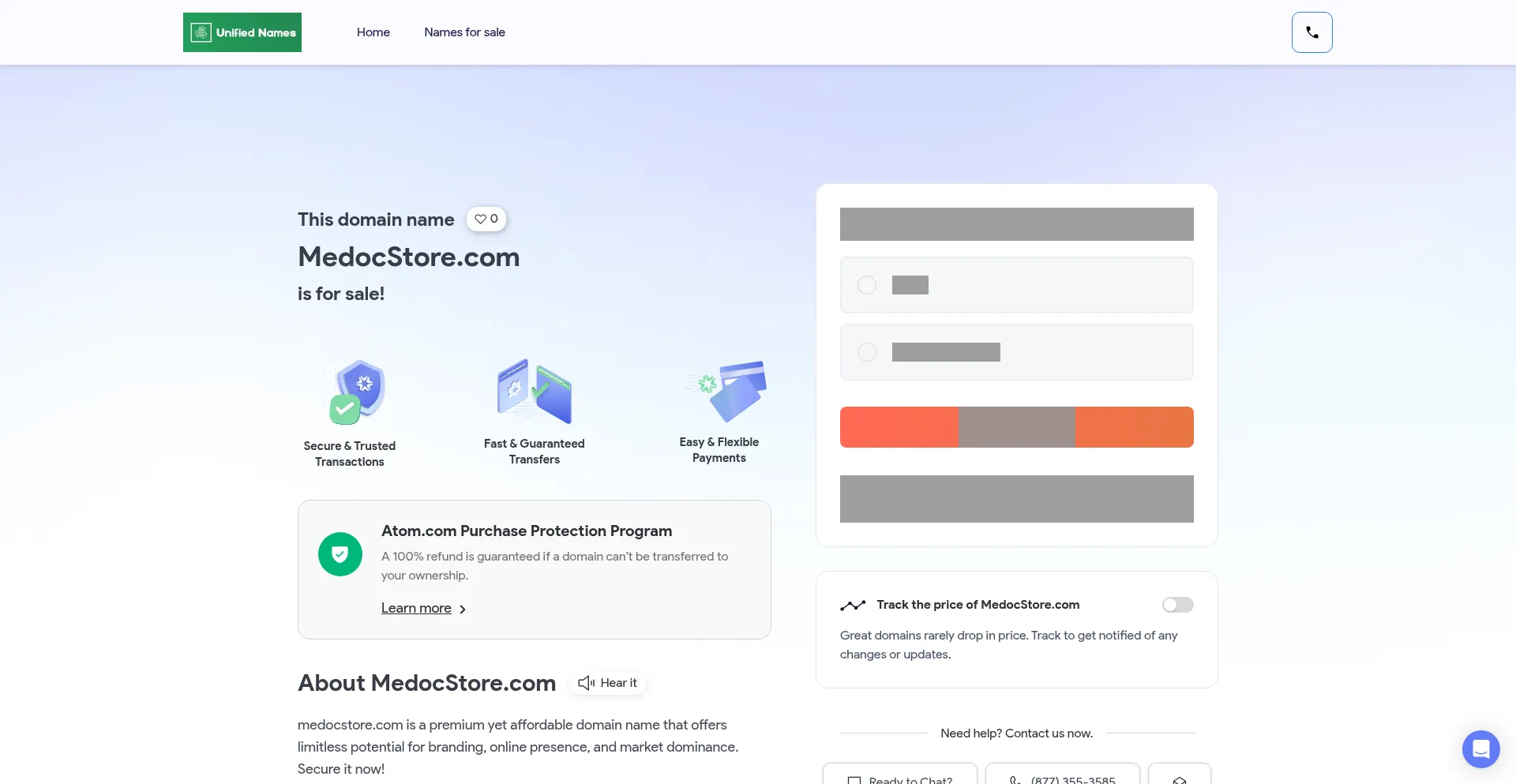Select the first purchase option radio button
This screenshot has height=784, width=1516.
click(x=867, y=285)
